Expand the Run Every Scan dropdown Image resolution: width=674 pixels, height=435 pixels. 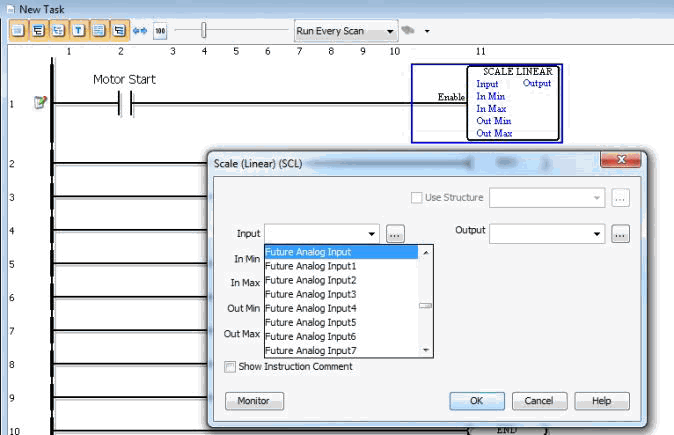click(x=391, y=30)
